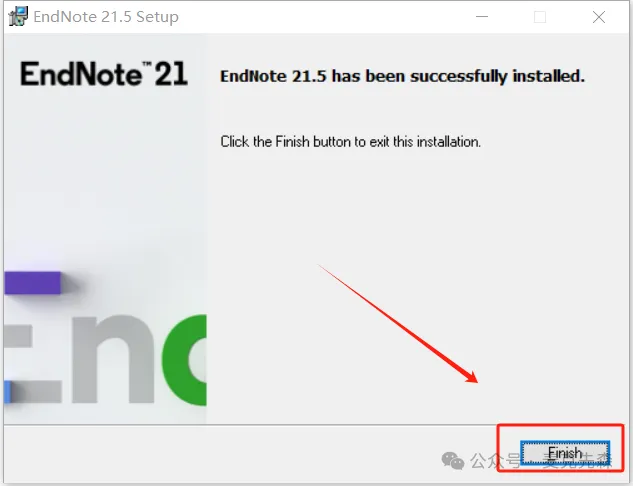
Task: Click the purple bar graphic in the banner
Action: (33, 283)
